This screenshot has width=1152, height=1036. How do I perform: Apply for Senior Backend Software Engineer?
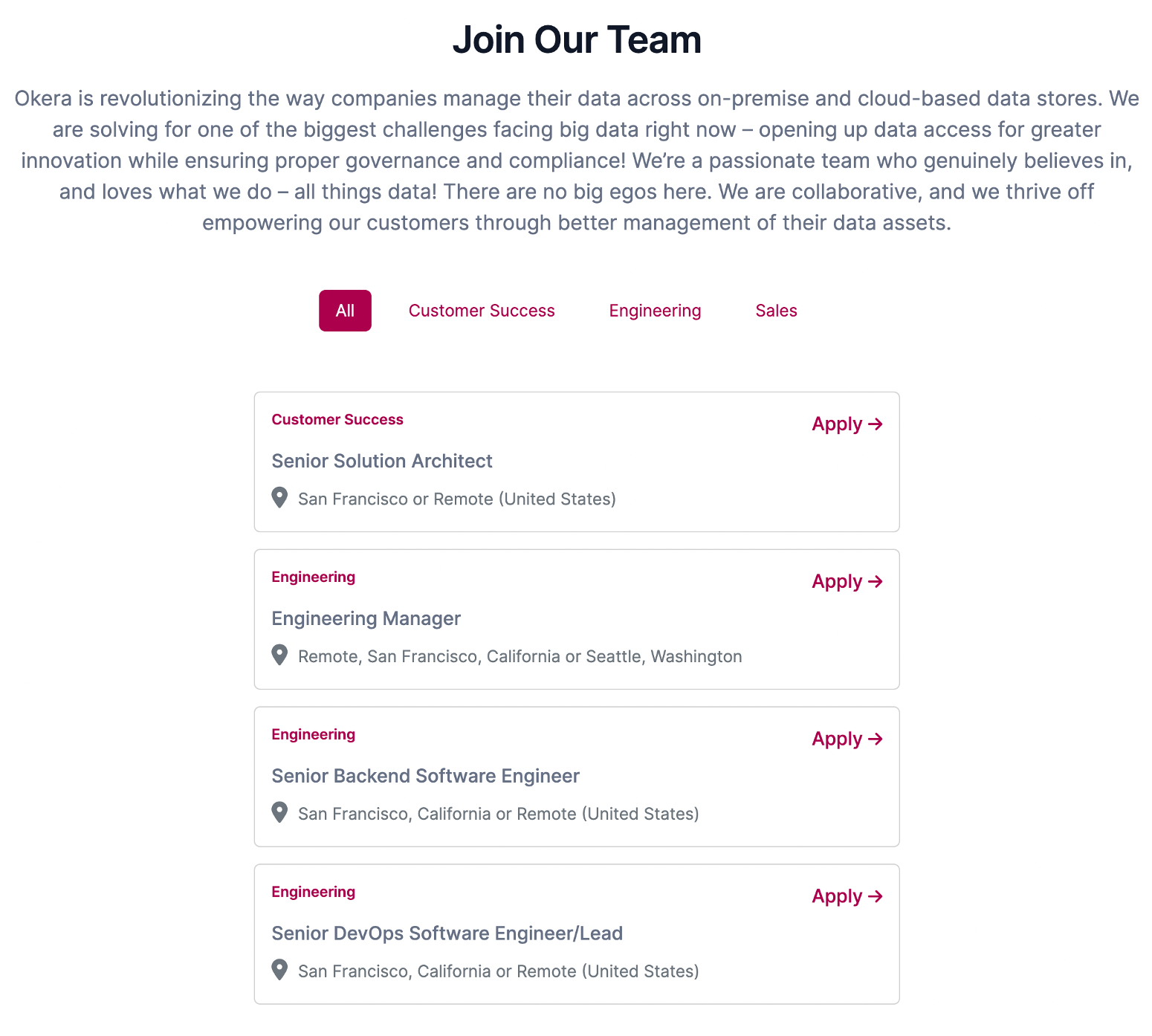[847, 739]
